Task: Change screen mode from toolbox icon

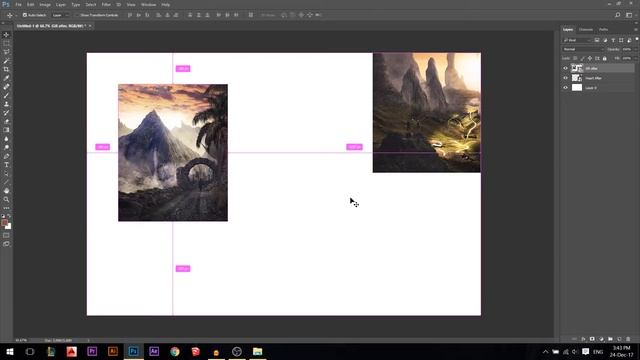Action: pos(6,244)
